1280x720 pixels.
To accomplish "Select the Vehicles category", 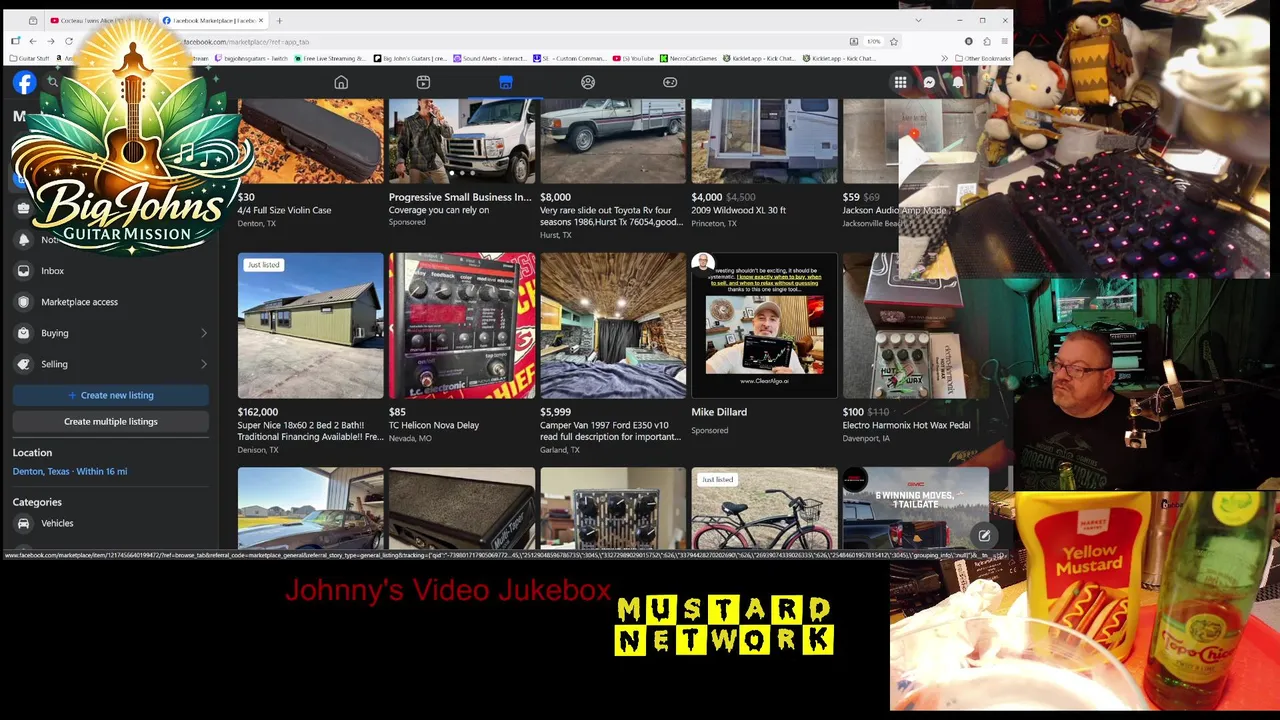I will pyautogui.click(x=57, y=523).
